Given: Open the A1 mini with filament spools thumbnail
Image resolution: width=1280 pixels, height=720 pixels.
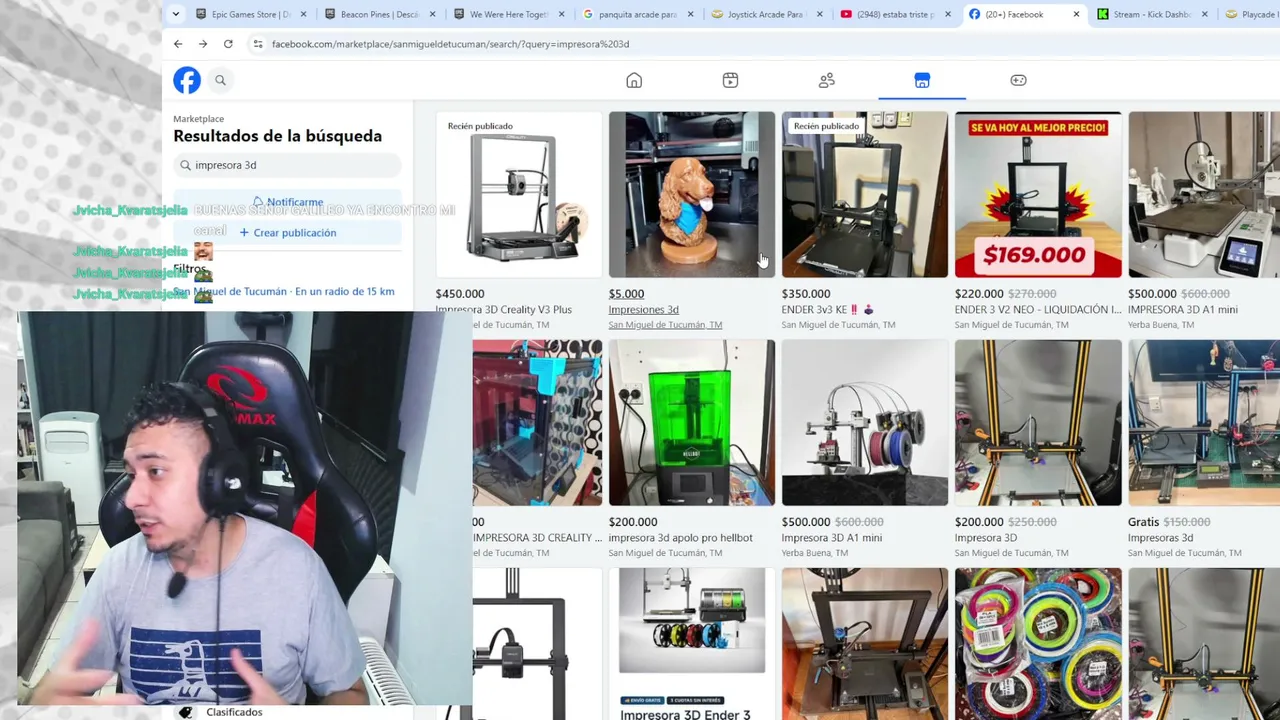Looking at the screenshot, I should 865,423.
